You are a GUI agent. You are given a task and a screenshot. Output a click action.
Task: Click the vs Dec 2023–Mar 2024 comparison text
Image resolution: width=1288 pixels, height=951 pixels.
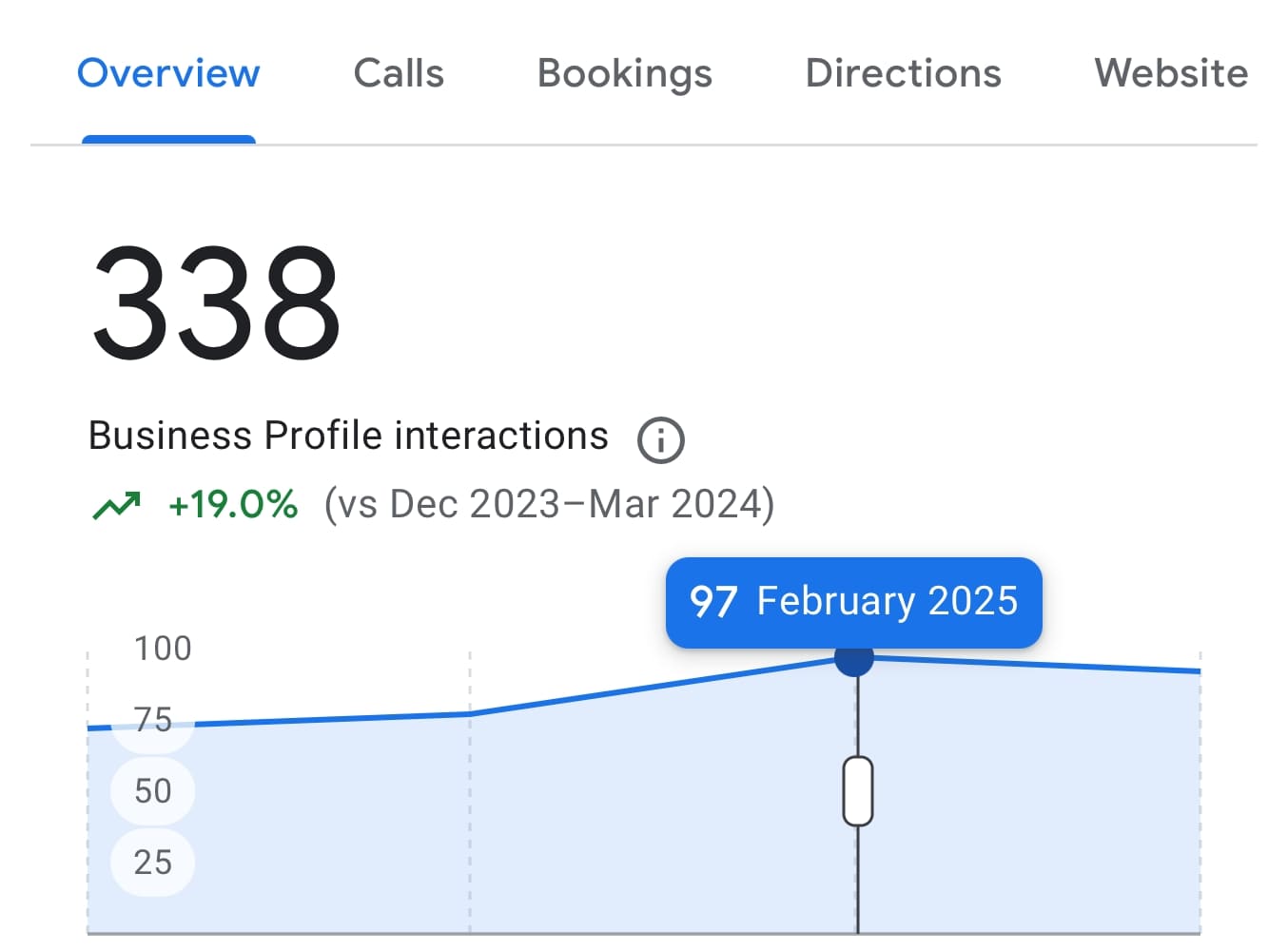549,505
